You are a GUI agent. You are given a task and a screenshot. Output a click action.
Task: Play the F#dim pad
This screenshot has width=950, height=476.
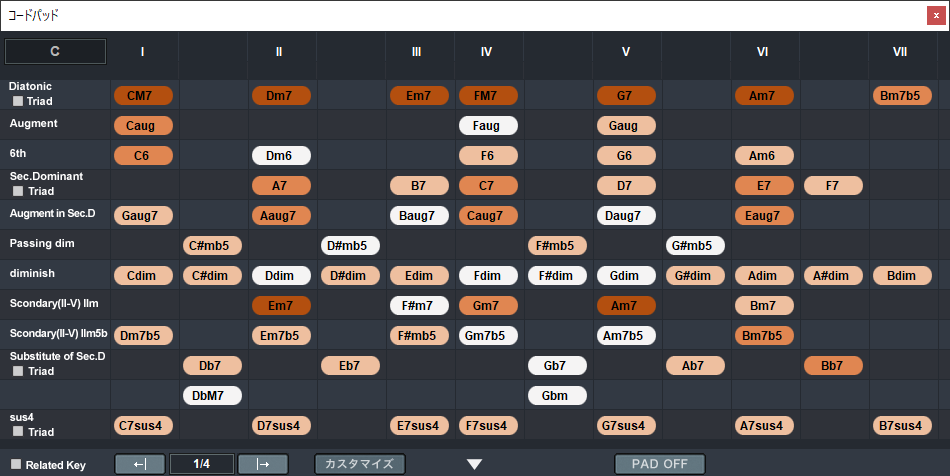click(x=557, y=276)
